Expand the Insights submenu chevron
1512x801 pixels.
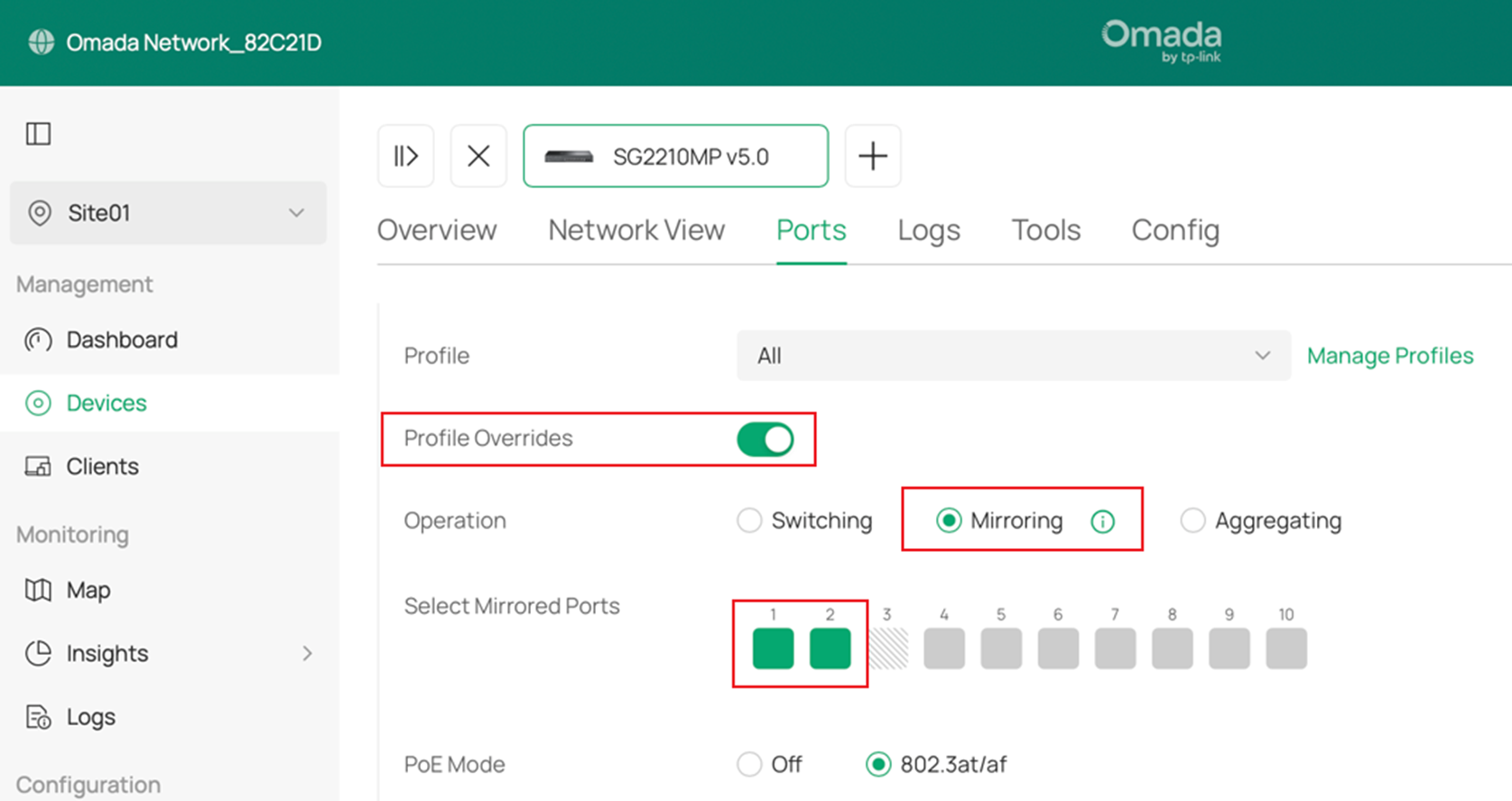coord(308,653)
